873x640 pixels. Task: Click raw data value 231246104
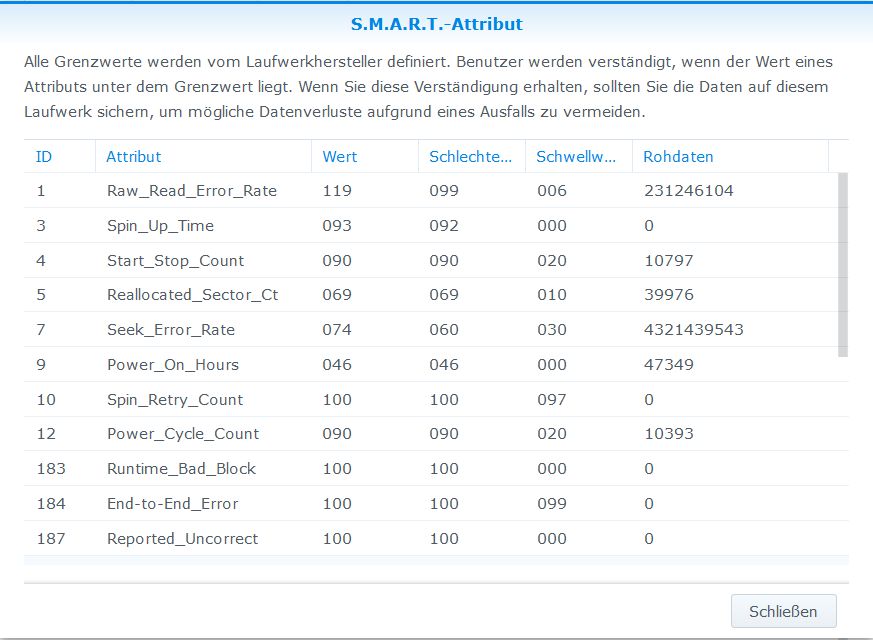click(x=689, y=191)
